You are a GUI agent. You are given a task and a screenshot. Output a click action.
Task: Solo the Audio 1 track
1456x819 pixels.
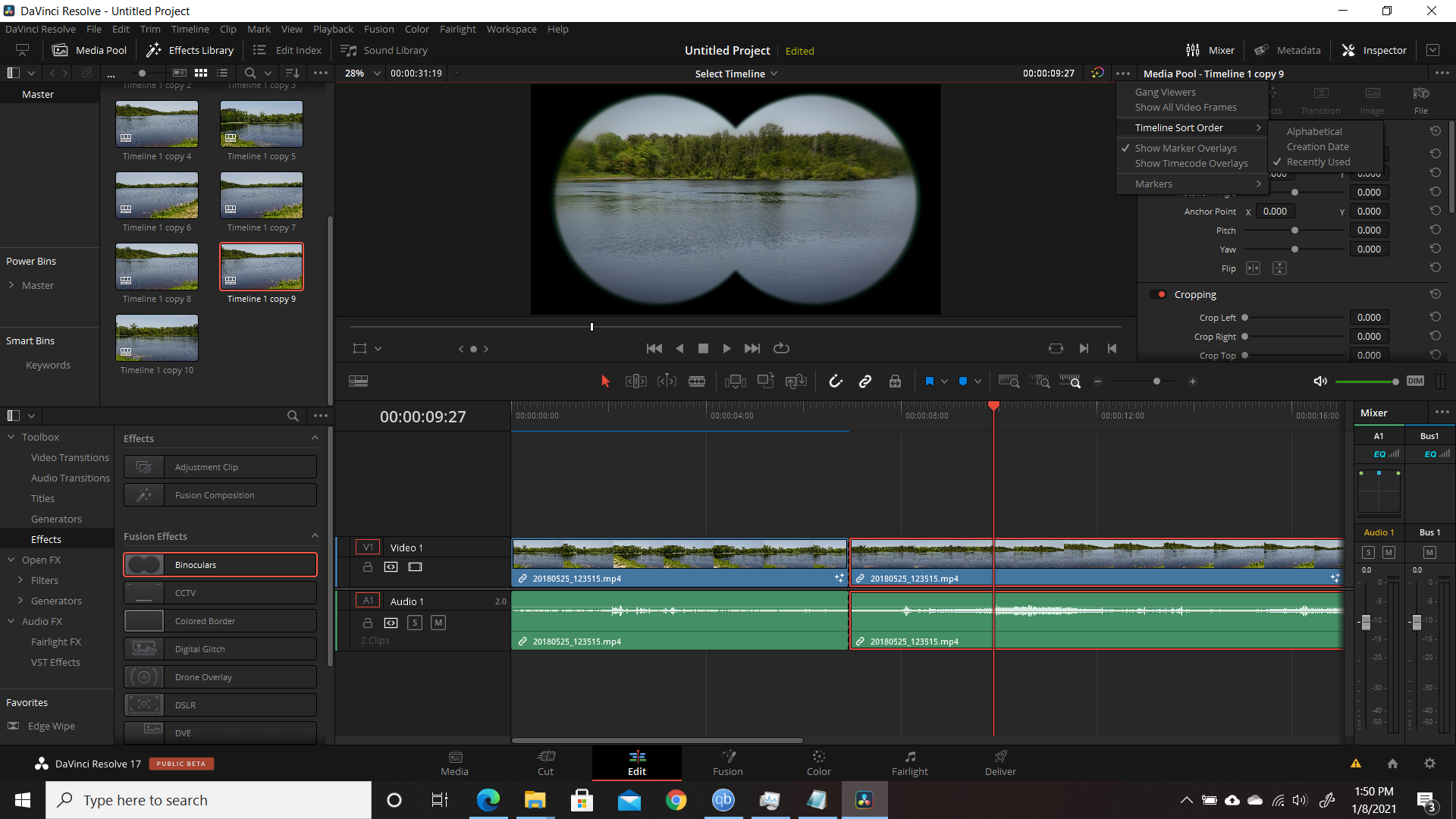pos(415,623)
